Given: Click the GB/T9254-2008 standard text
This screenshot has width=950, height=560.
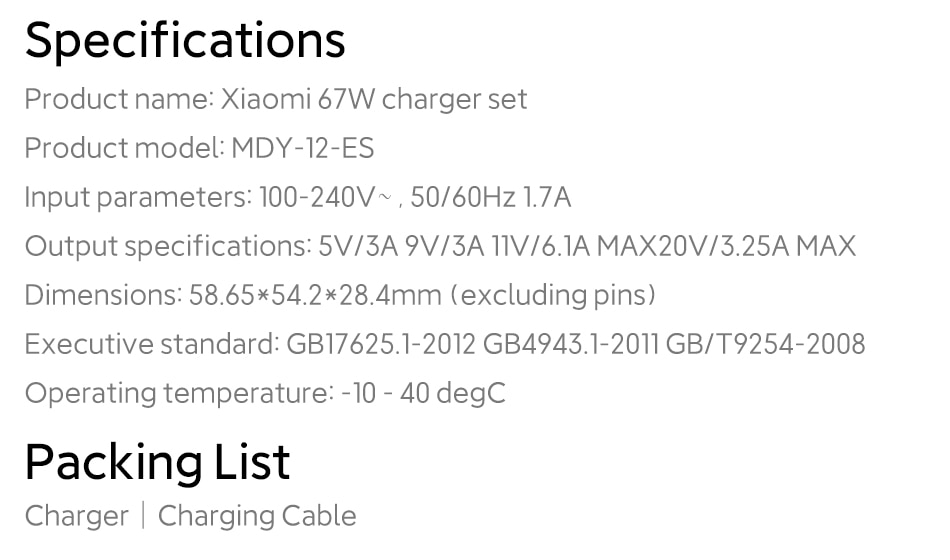Looking at the screenshot, I should pyautogui.click(x=765, y=344).
